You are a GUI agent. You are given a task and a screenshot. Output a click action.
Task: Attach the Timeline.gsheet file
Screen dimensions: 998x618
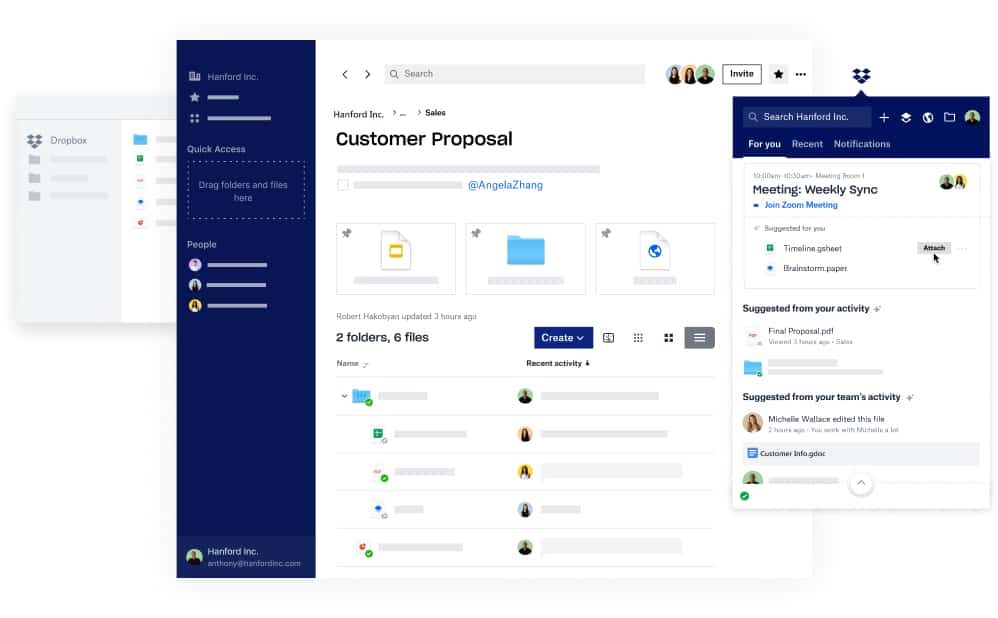(x=933, y=248)
